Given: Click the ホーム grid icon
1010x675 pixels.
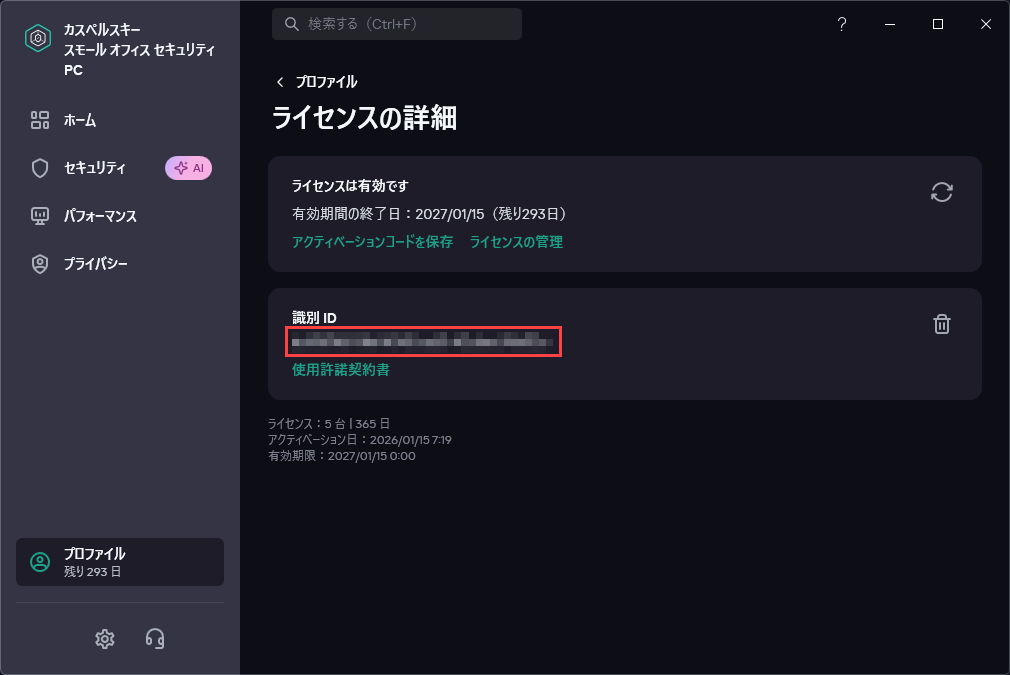Looking at the screenshot, I should click(x=40, y=120).
